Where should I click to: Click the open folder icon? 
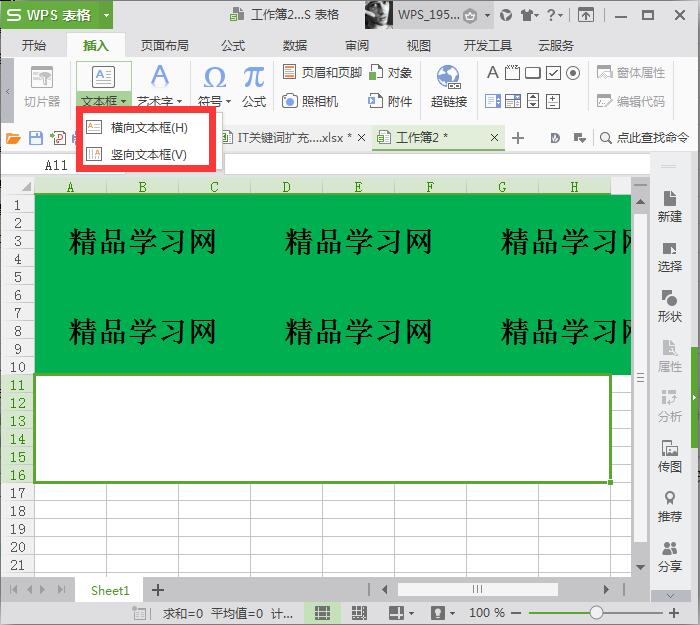13,138
